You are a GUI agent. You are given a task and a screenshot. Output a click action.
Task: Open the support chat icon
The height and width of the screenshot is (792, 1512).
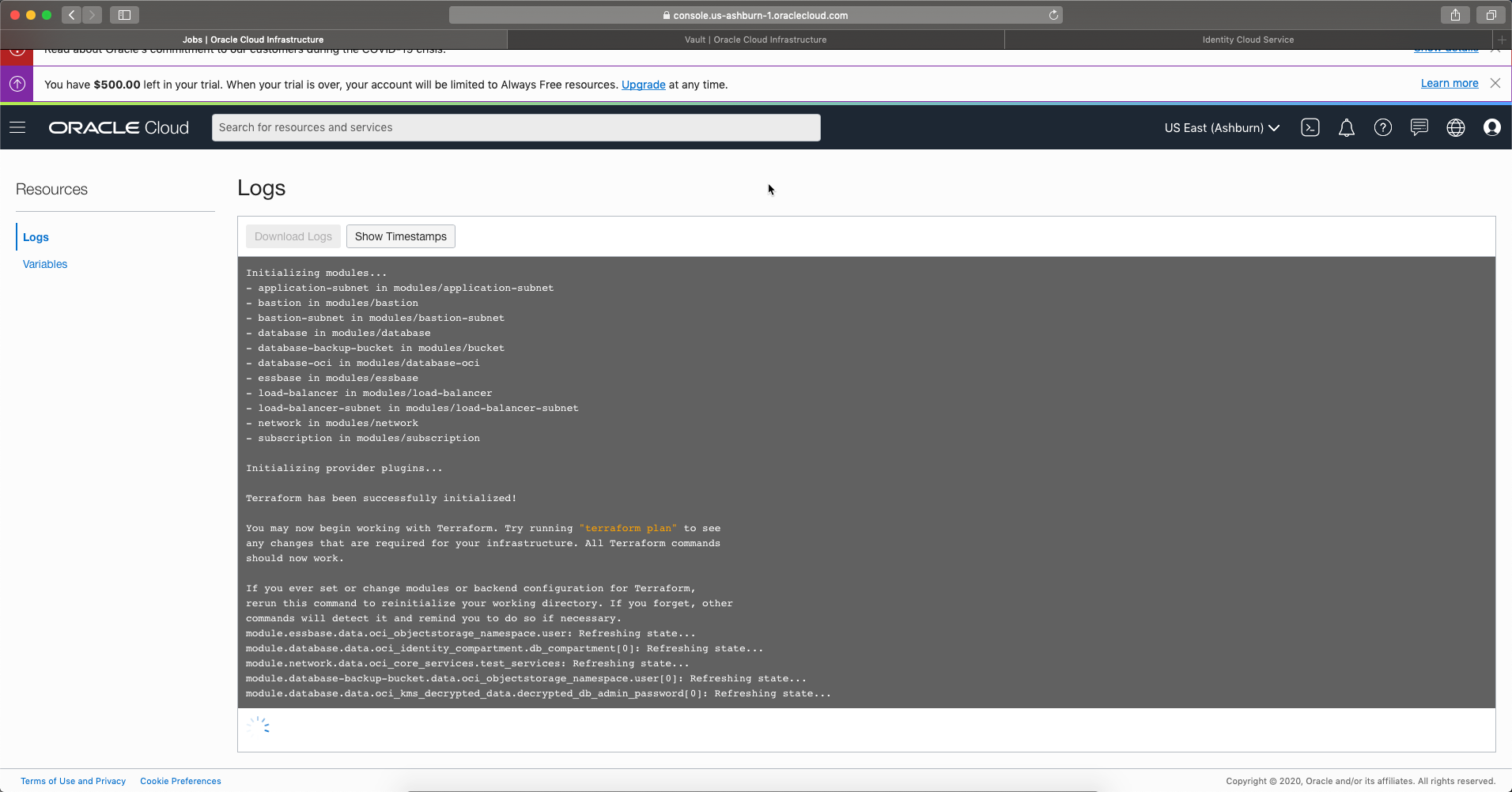pyautogui.click(x=1419, y=127)
